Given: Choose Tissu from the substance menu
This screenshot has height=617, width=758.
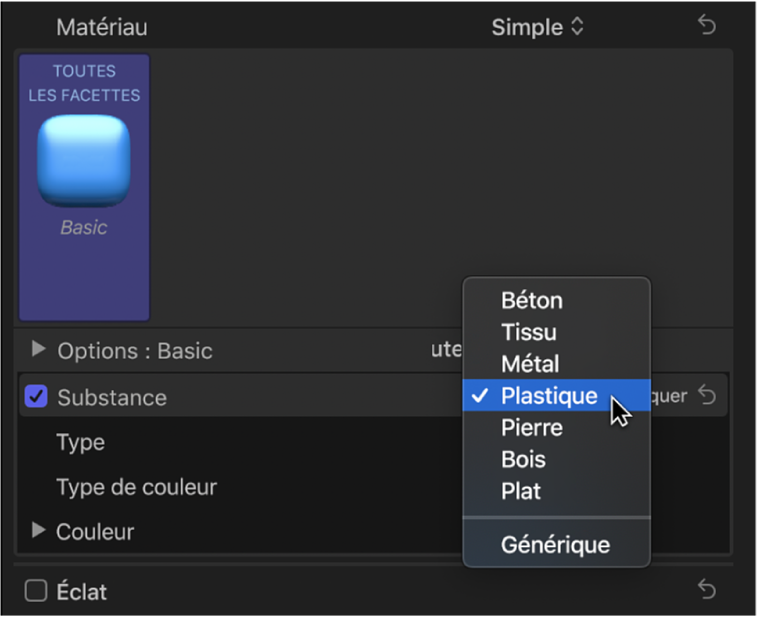Looking at the screenshot, I should pyautogui.click(x=529, y=332).
